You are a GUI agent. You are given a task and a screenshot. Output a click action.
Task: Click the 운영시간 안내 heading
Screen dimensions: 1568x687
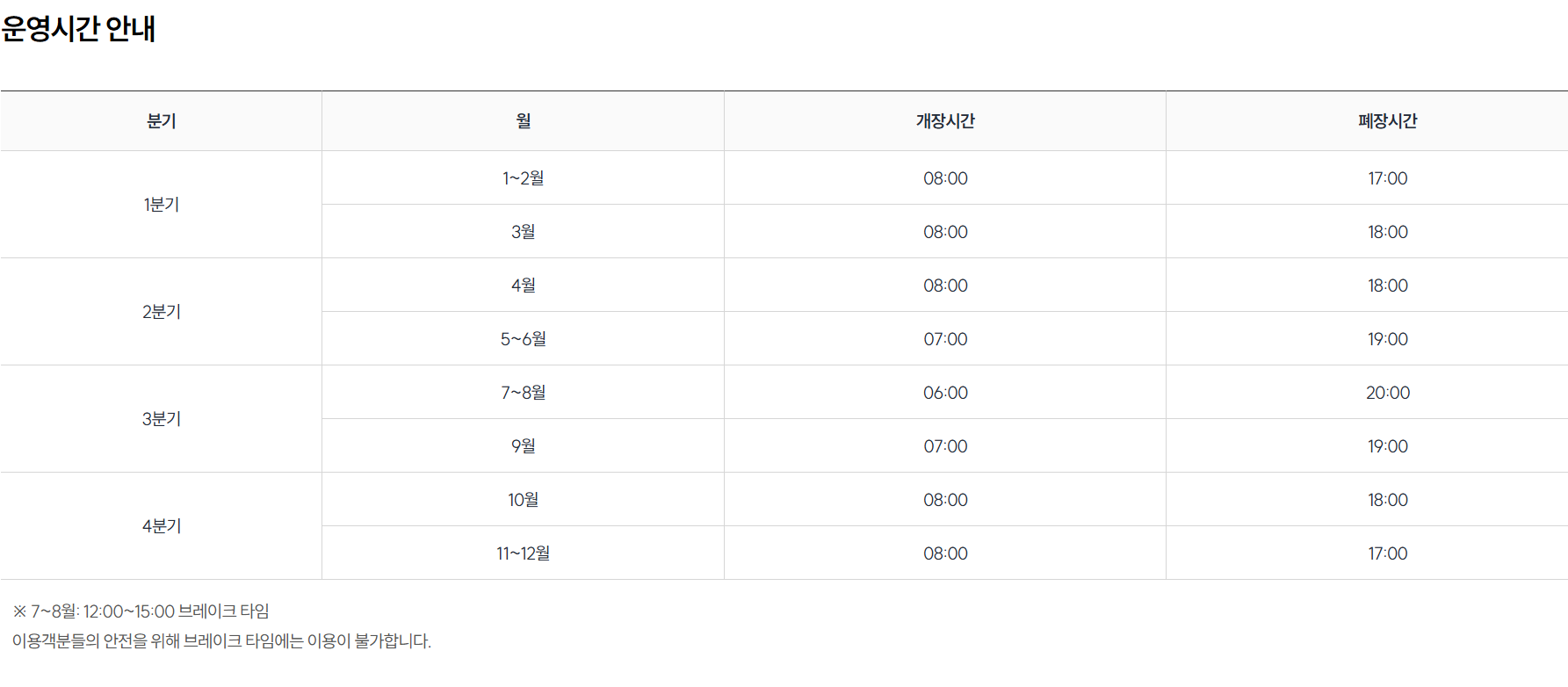(78, 29)
